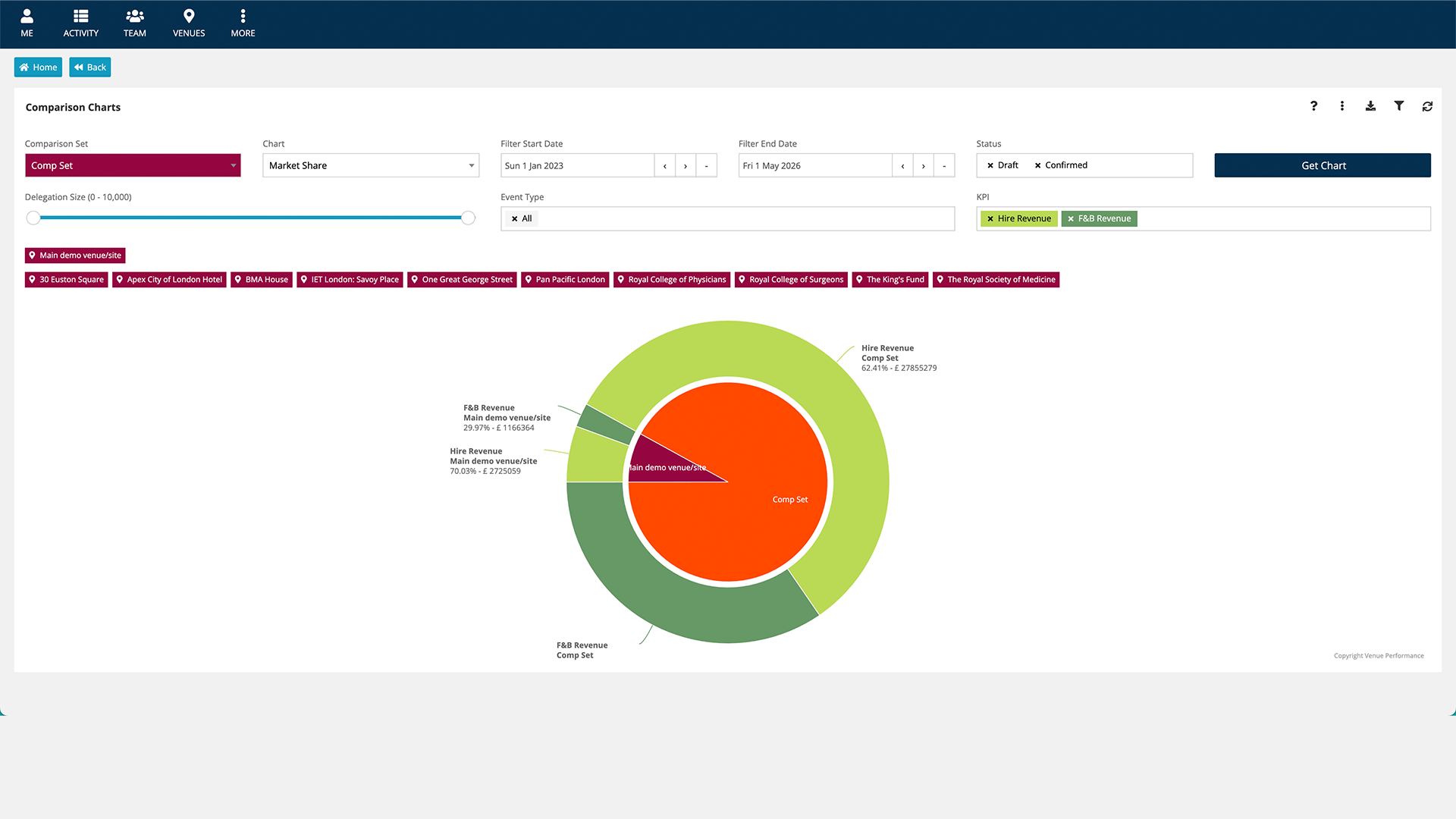Click the refresh chart icon
Viewport: 1456px width, 819px height.
1427,106
